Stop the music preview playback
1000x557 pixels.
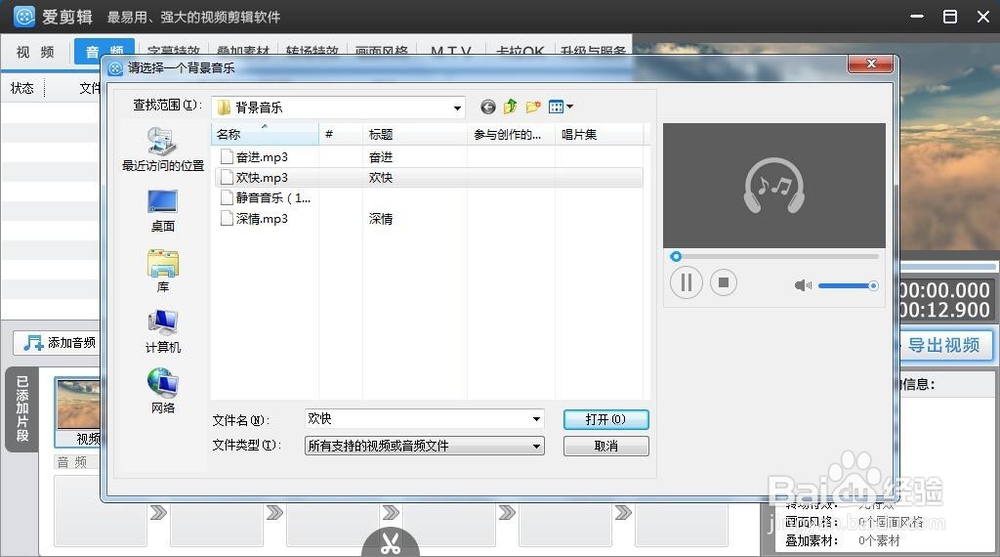723,282
